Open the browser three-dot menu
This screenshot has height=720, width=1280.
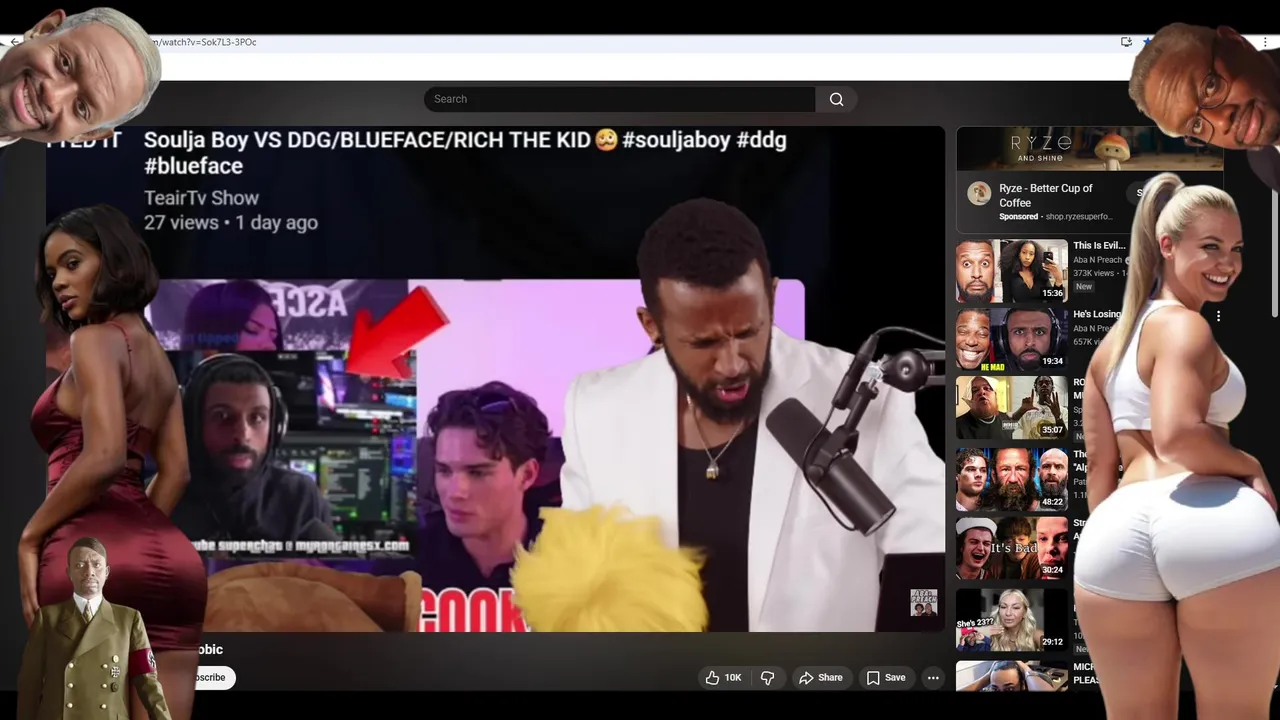(1266, 42)
